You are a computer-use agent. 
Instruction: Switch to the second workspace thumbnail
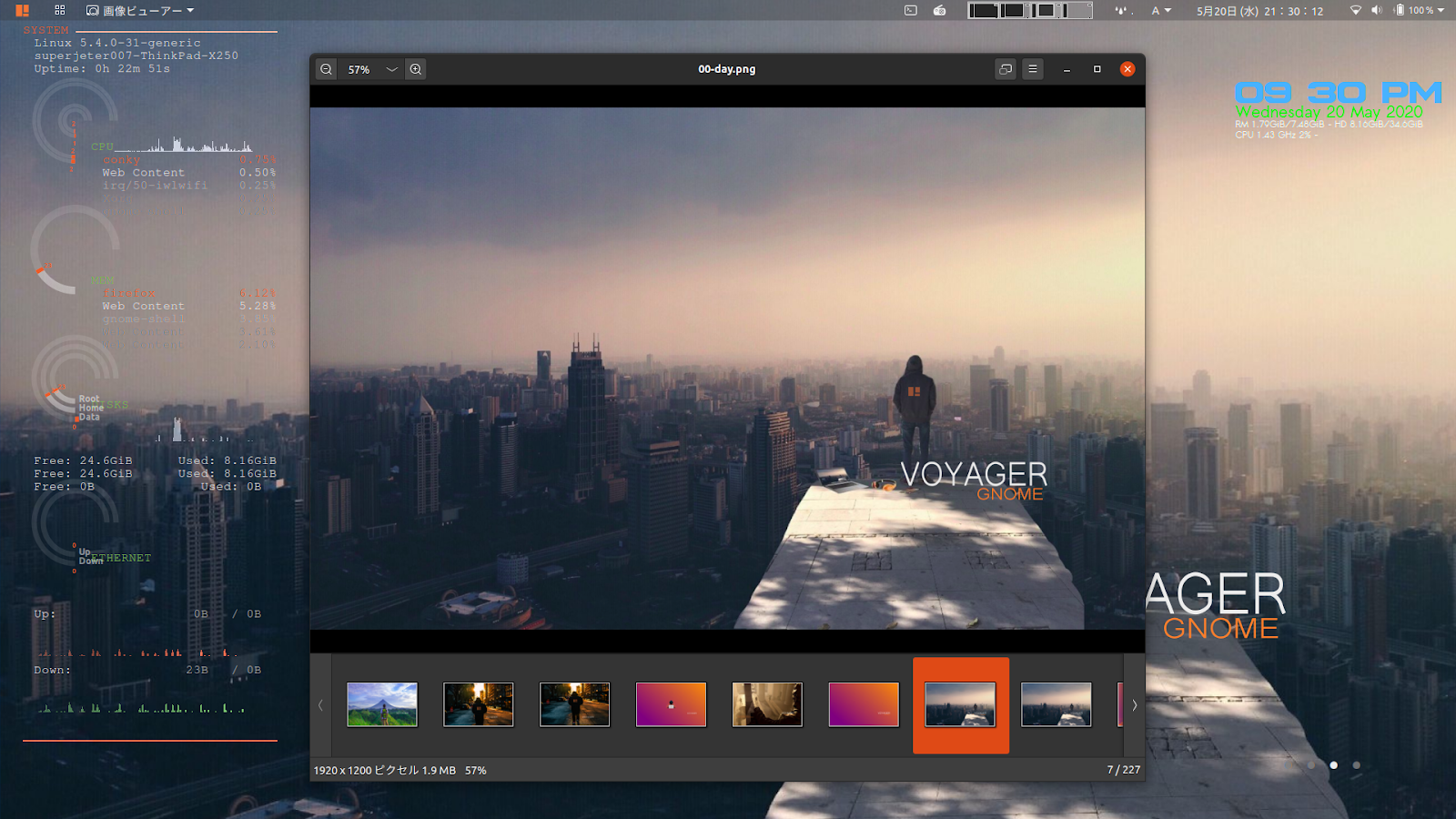point(1014,11)
